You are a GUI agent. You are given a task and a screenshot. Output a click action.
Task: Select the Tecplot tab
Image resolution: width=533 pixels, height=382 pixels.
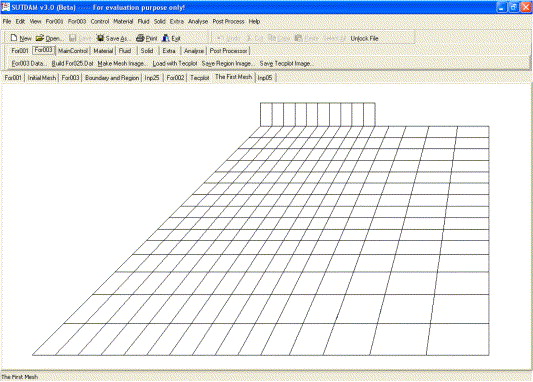click(200, 78)
